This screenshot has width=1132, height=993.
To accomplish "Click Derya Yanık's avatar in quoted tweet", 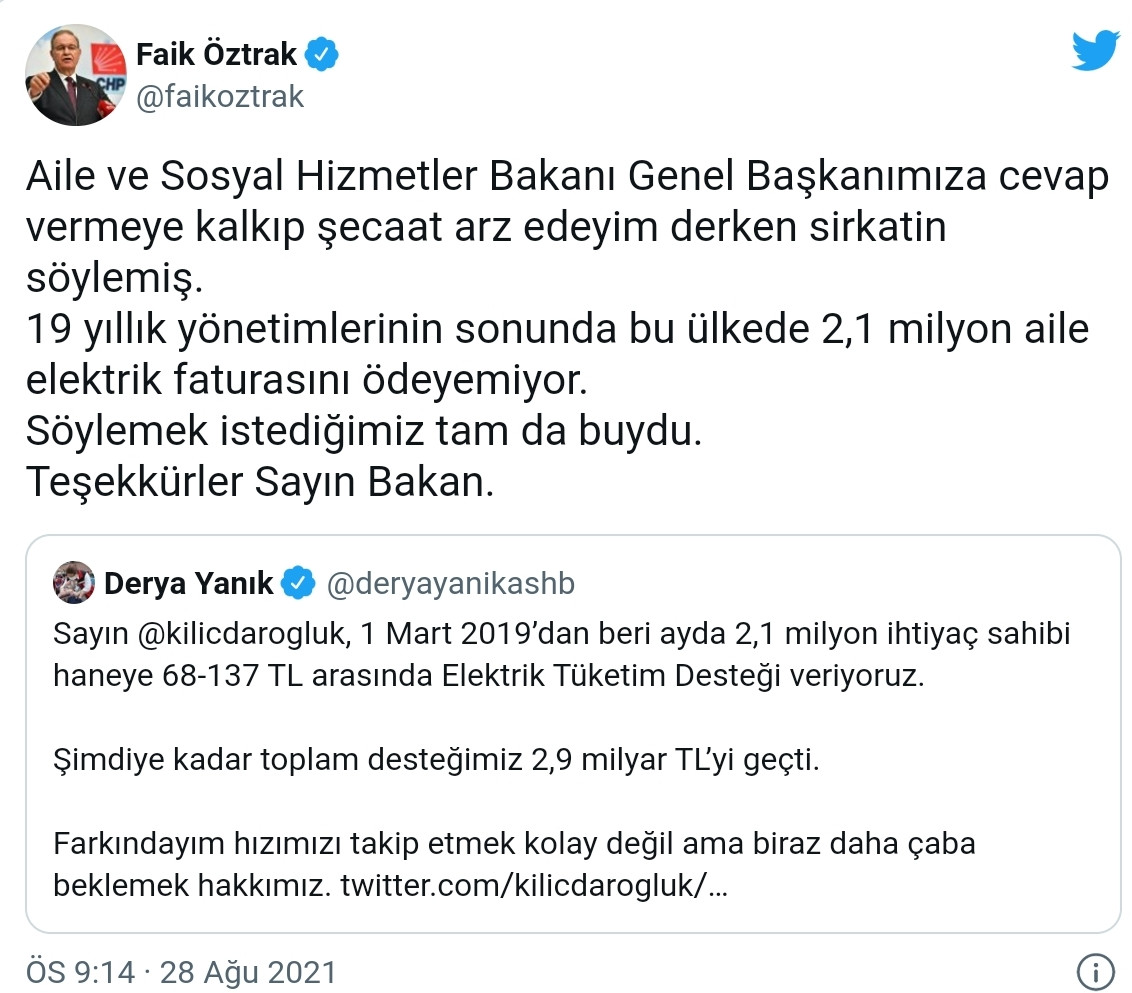I will [x=74, y=583].
